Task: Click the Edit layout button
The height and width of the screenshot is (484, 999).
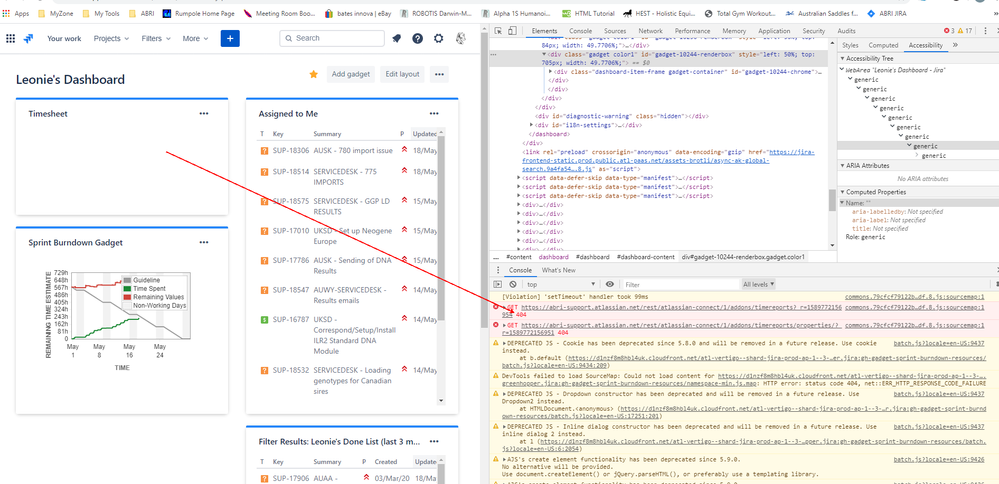Action: click(403, 75)
